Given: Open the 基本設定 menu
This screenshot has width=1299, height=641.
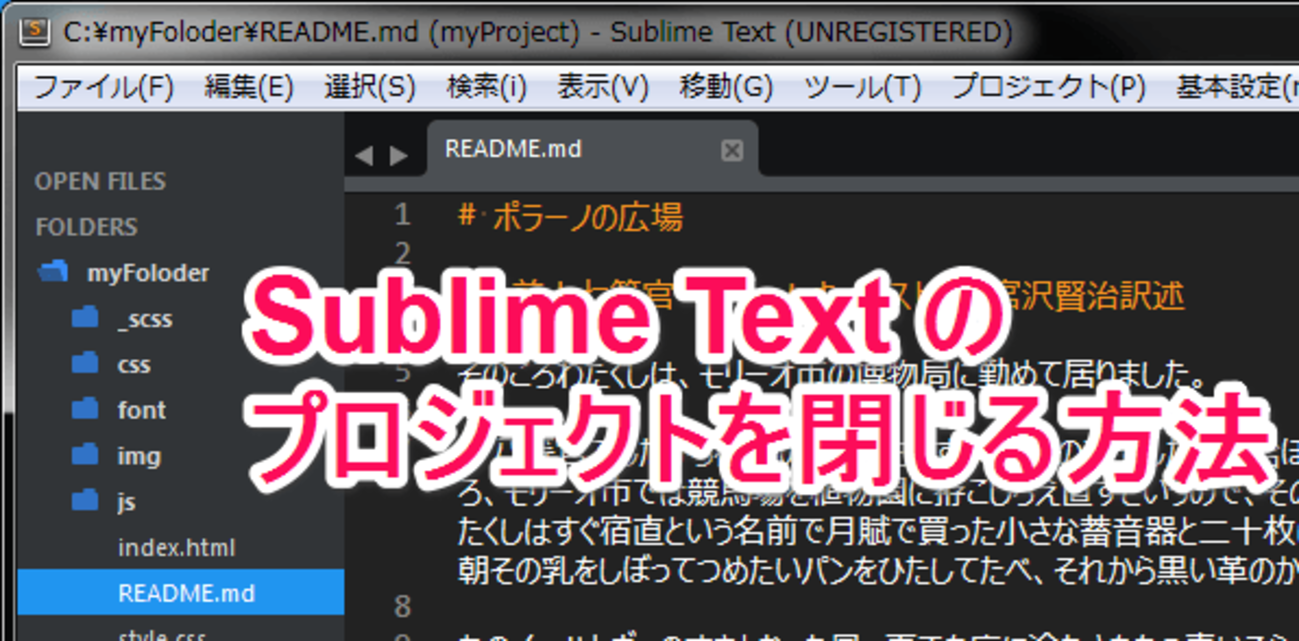Looking at the screenshot, I should (x=1237, y=87).
